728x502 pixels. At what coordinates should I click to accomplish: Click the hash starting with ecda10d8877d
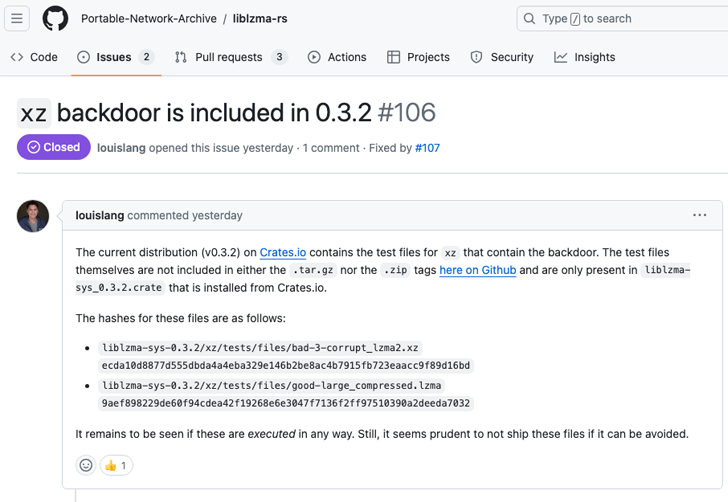click(286, 365)
